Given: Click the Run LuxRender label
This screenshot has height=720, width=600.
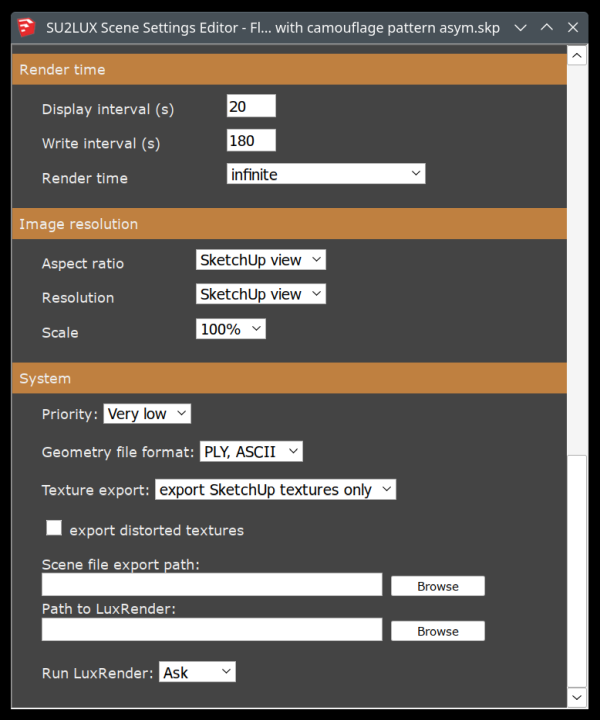Looking at the screenshot, I should [x=97, y=673].
